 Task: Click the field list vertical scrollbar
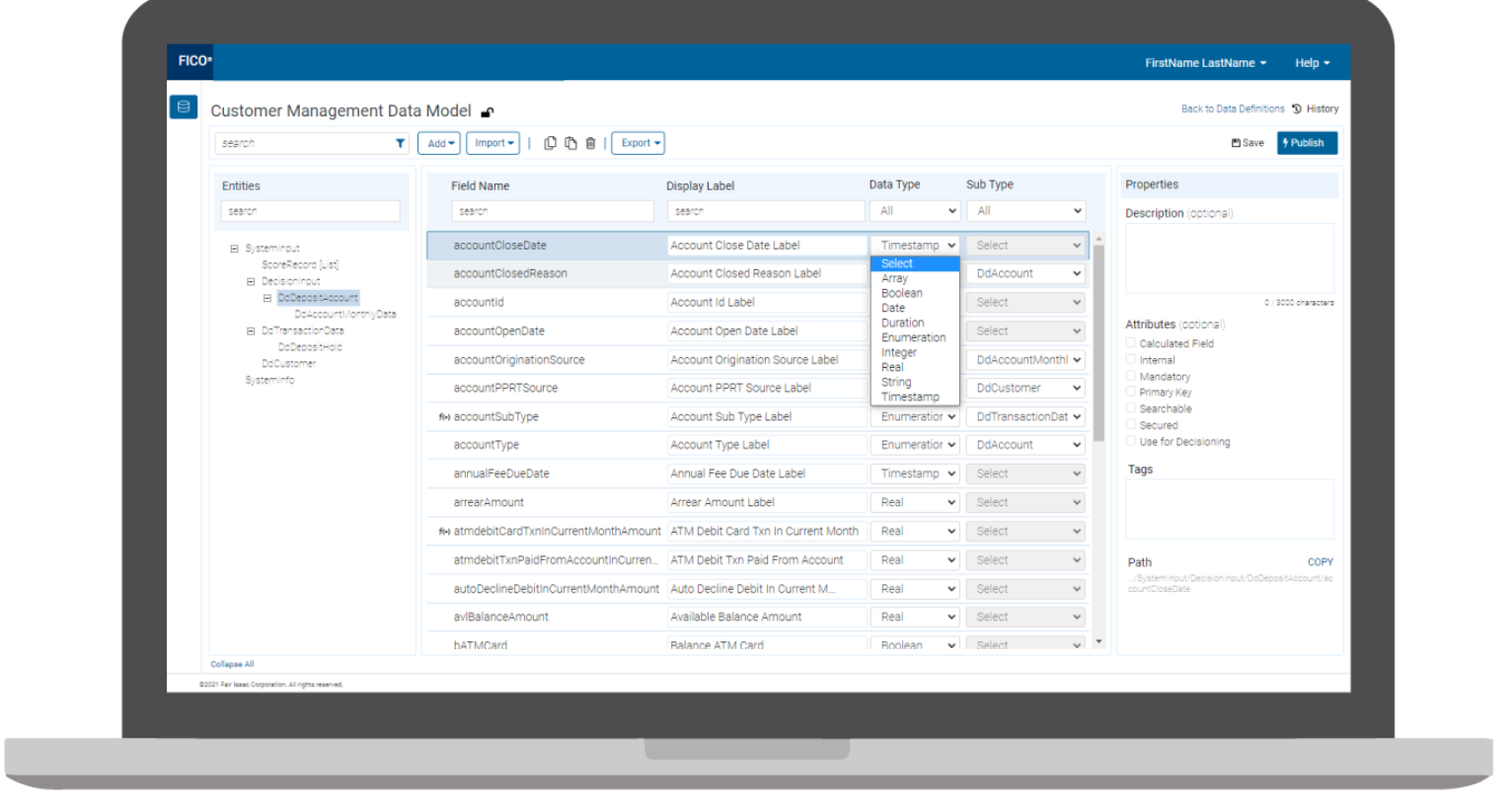pyautogui.click(x=1099, y=341)
